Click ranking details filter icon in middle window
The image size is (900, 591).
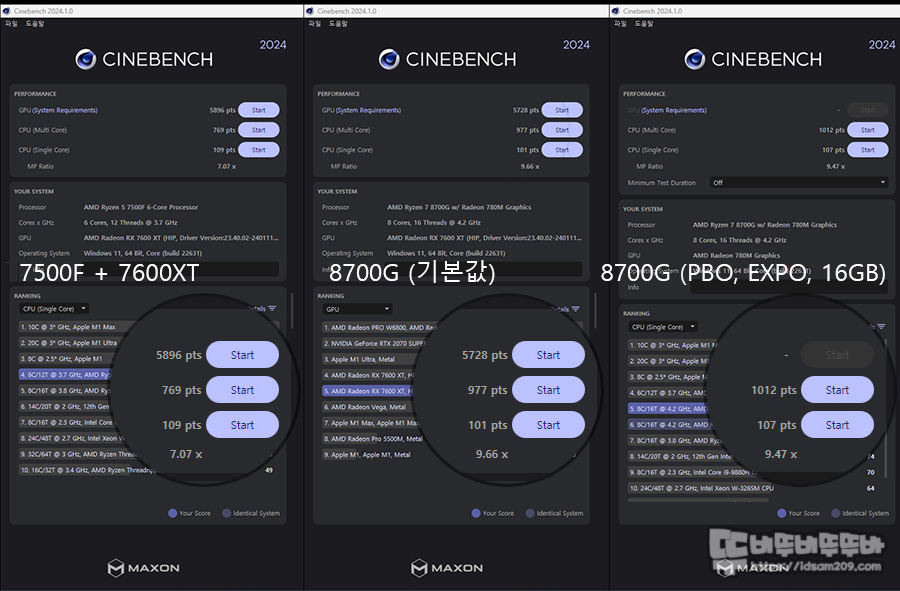tap(576, 309)
